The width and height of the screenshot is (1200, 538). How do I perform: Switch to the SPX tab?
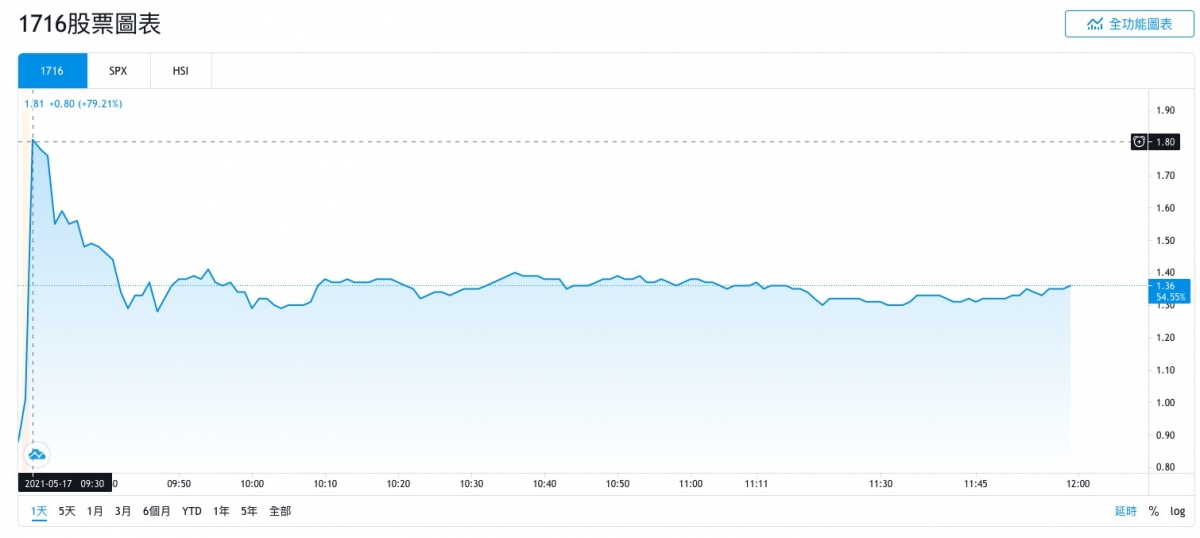pyautogui.click(x=118, y=71)
